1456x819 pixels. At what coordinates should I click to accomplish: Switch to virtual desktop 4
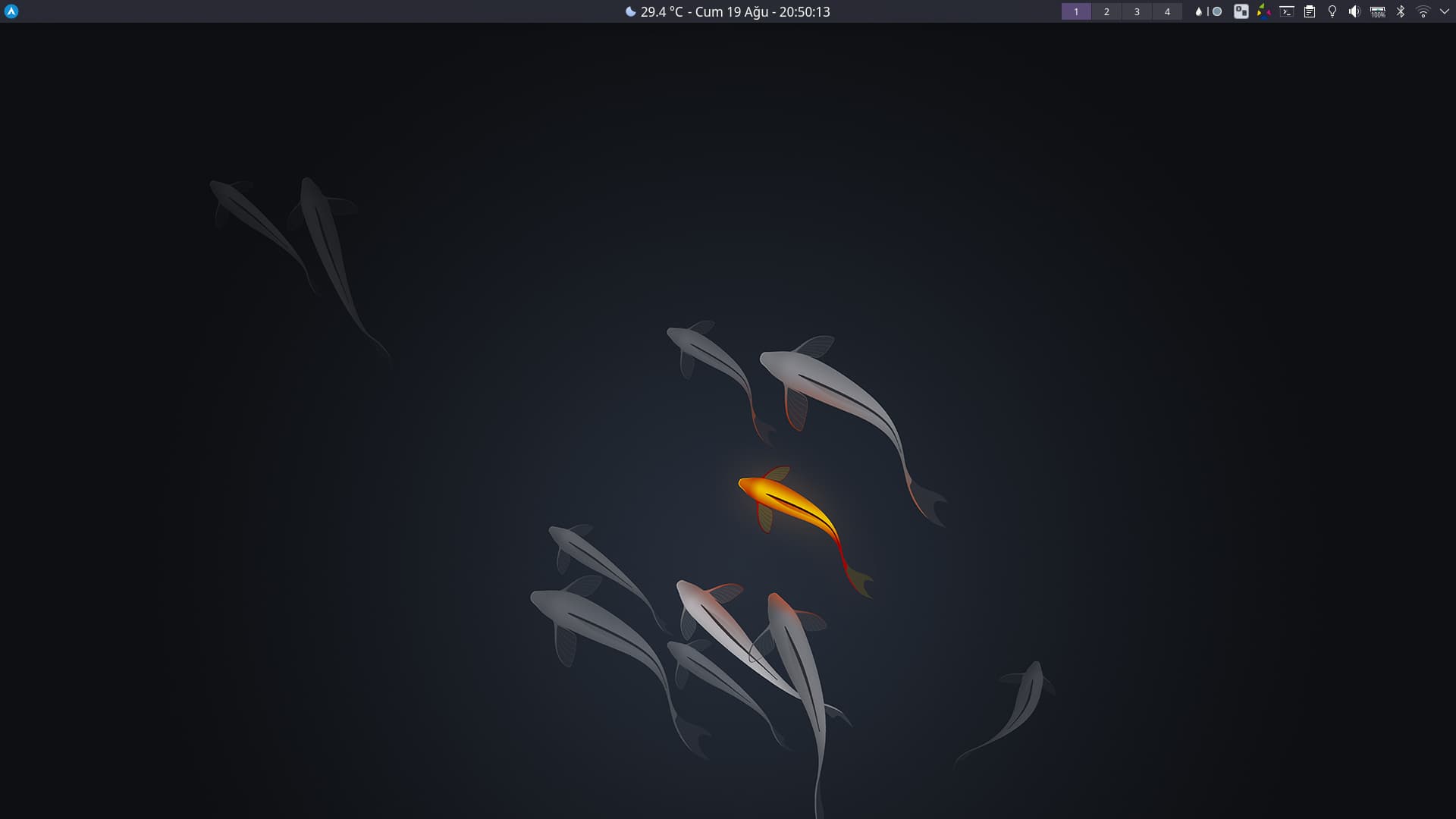point(1167,11)
